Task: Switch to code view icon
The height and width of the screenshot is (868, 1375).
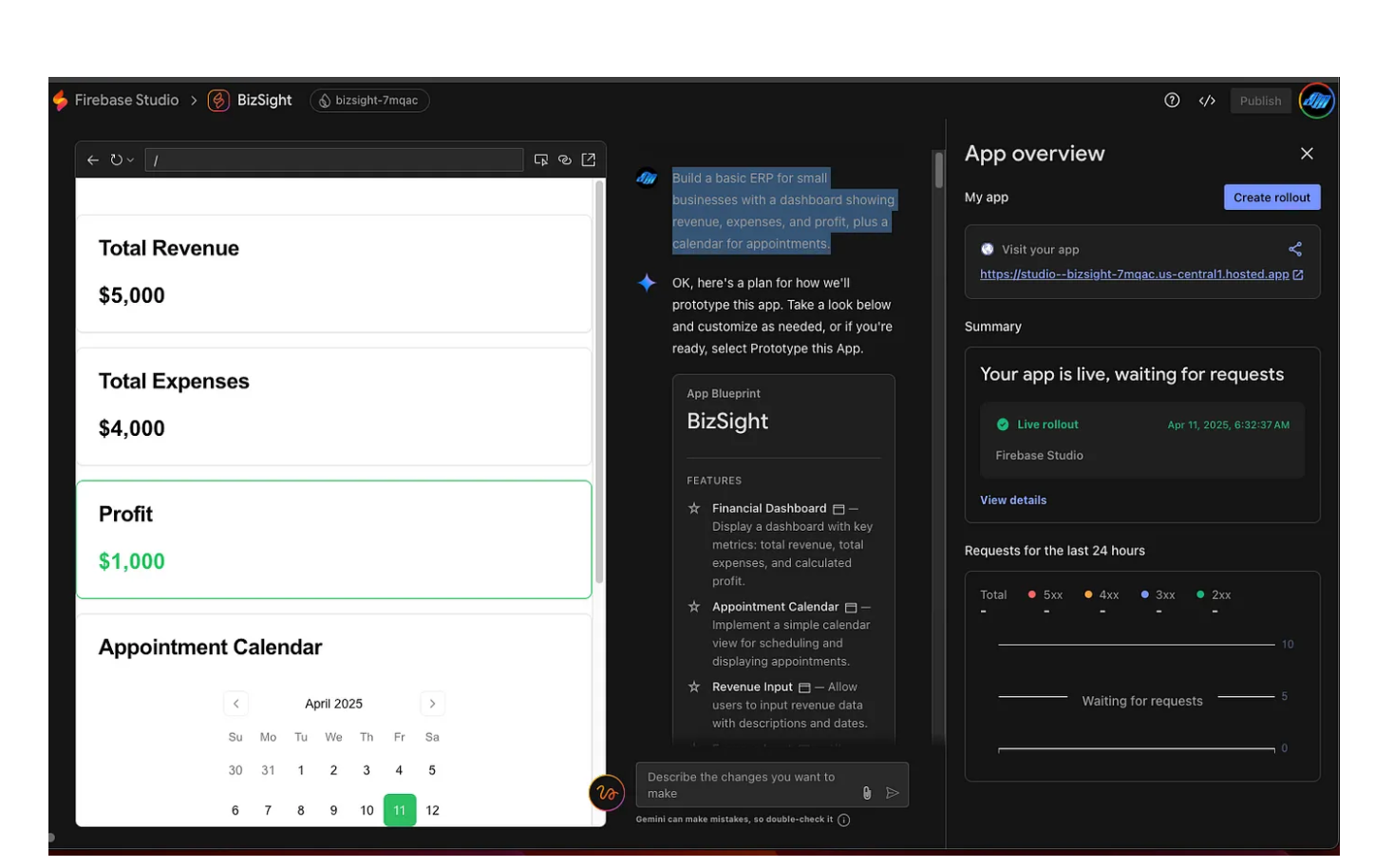Action: (1207, 101)
